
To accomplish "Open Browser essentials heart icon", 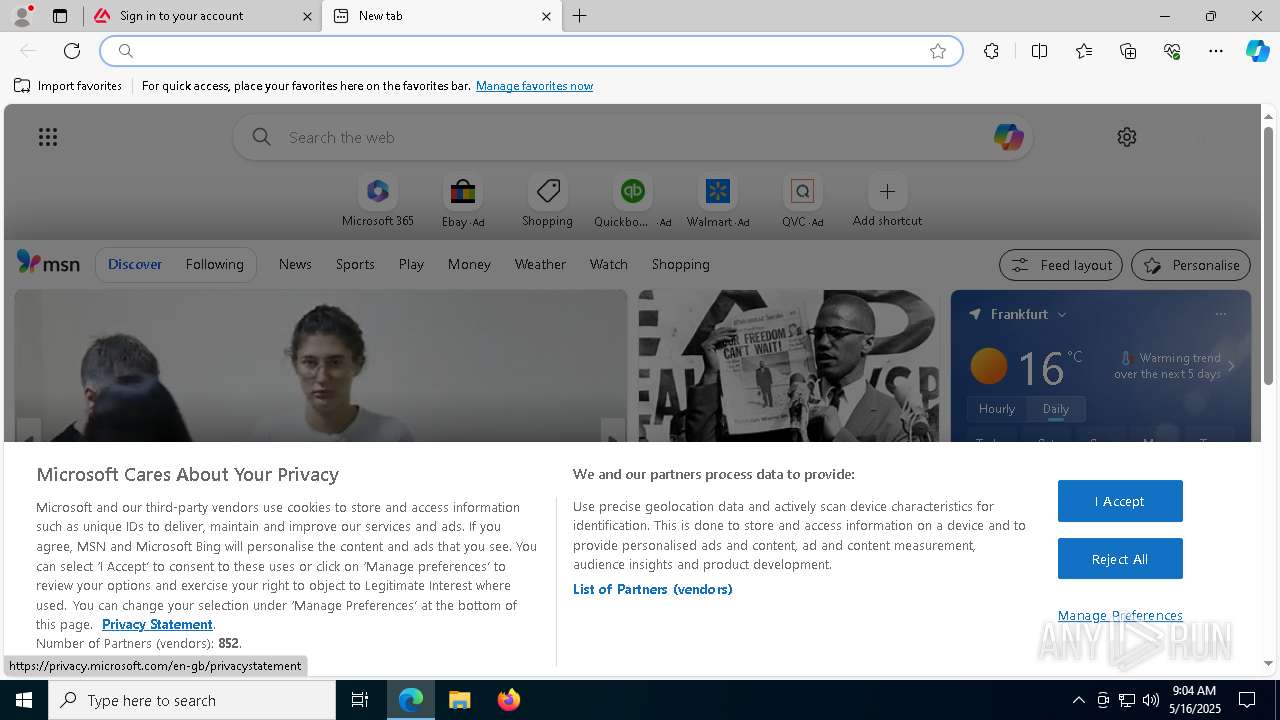I will (1172, 51).
